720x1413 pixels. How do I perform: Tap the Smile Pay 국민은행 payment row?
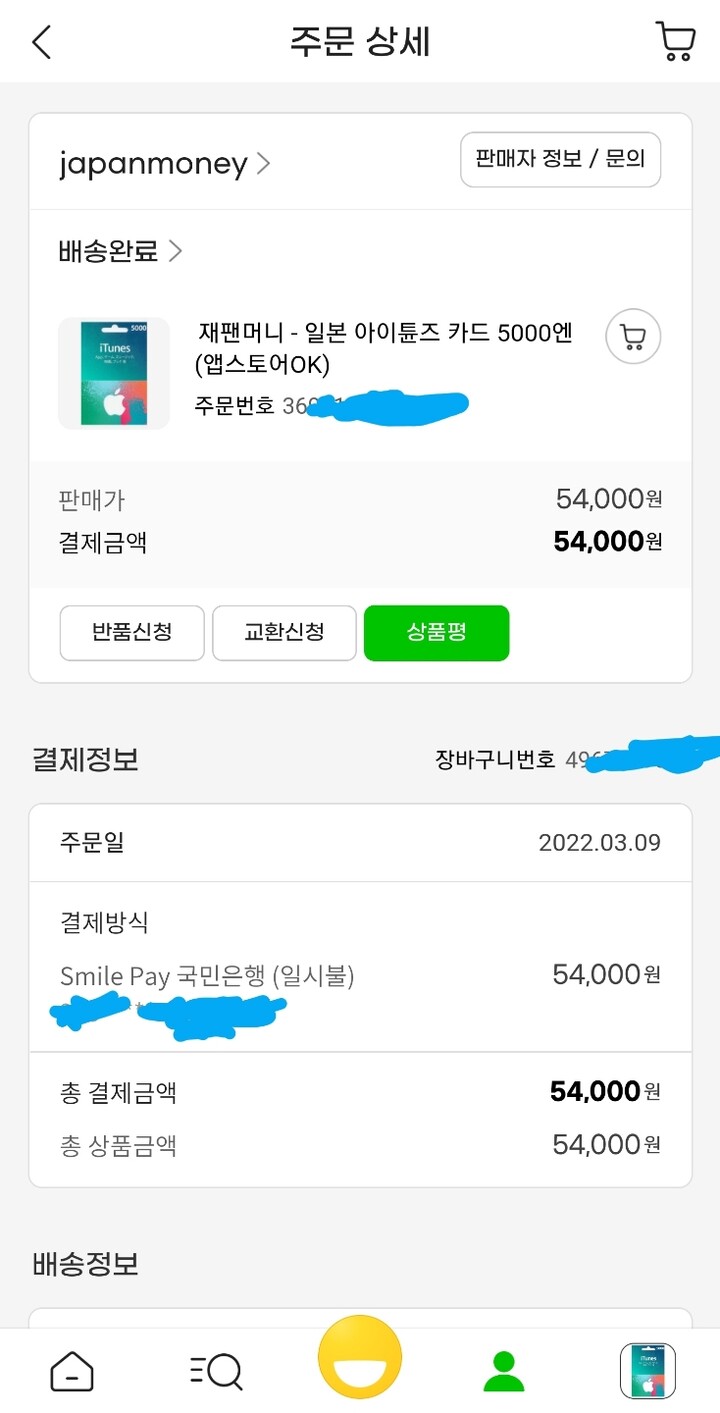tap(207, 975)
